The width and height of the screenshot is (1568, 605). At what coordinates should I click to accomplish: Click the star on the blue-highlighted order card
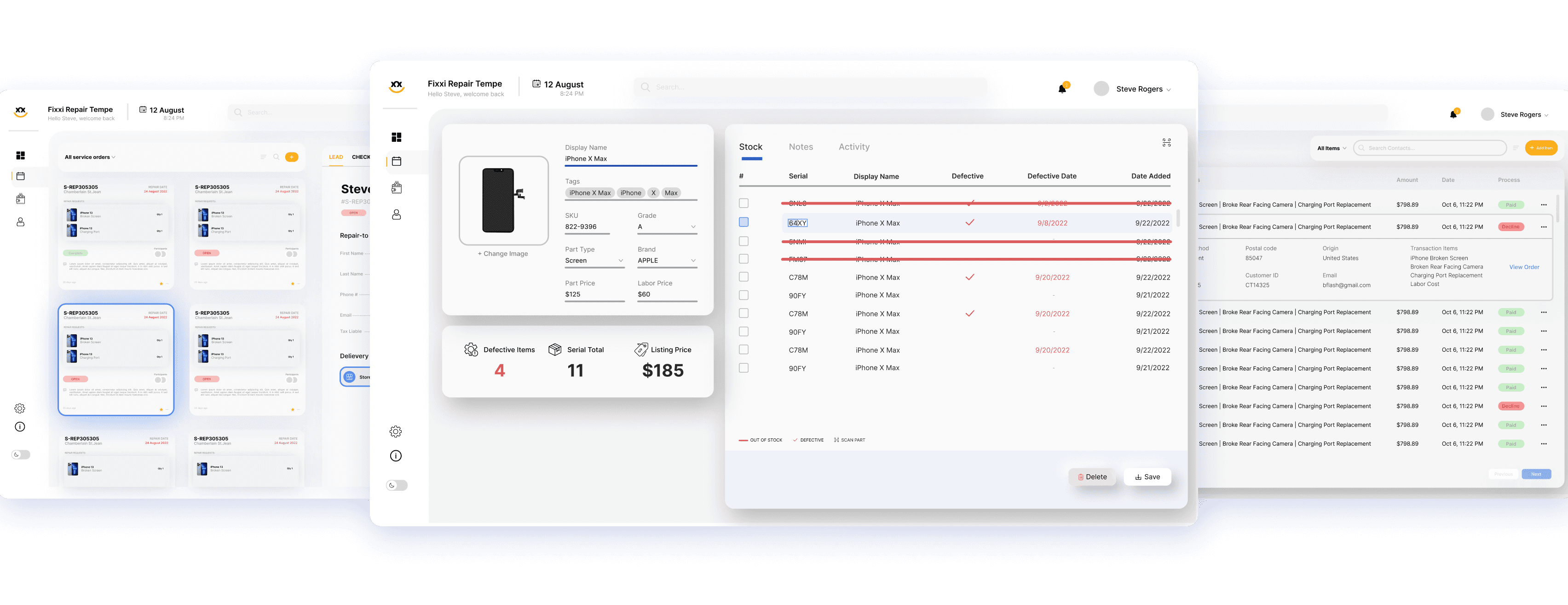tap(161, 409)
